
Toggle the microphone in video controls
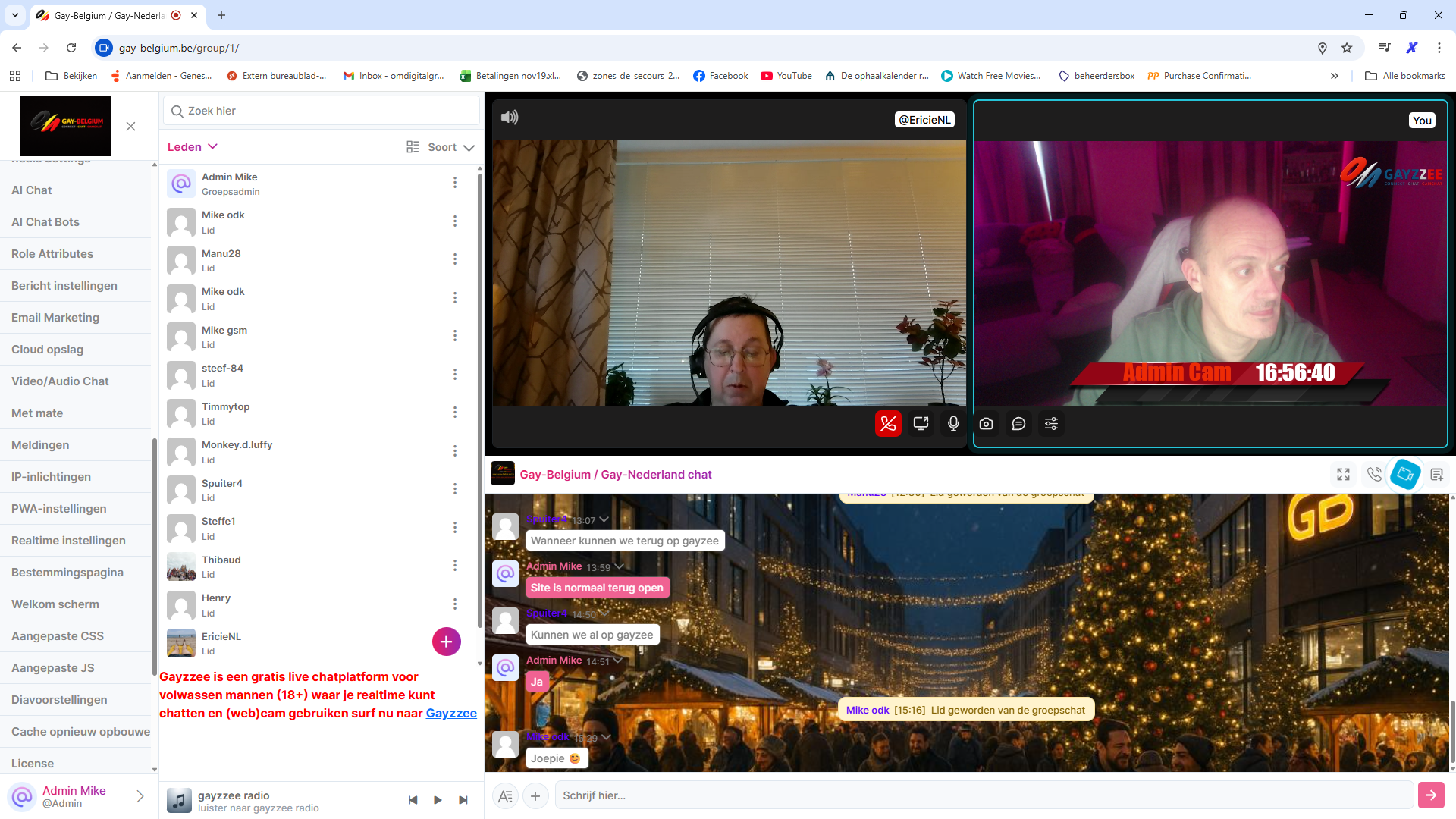point(953,424)
